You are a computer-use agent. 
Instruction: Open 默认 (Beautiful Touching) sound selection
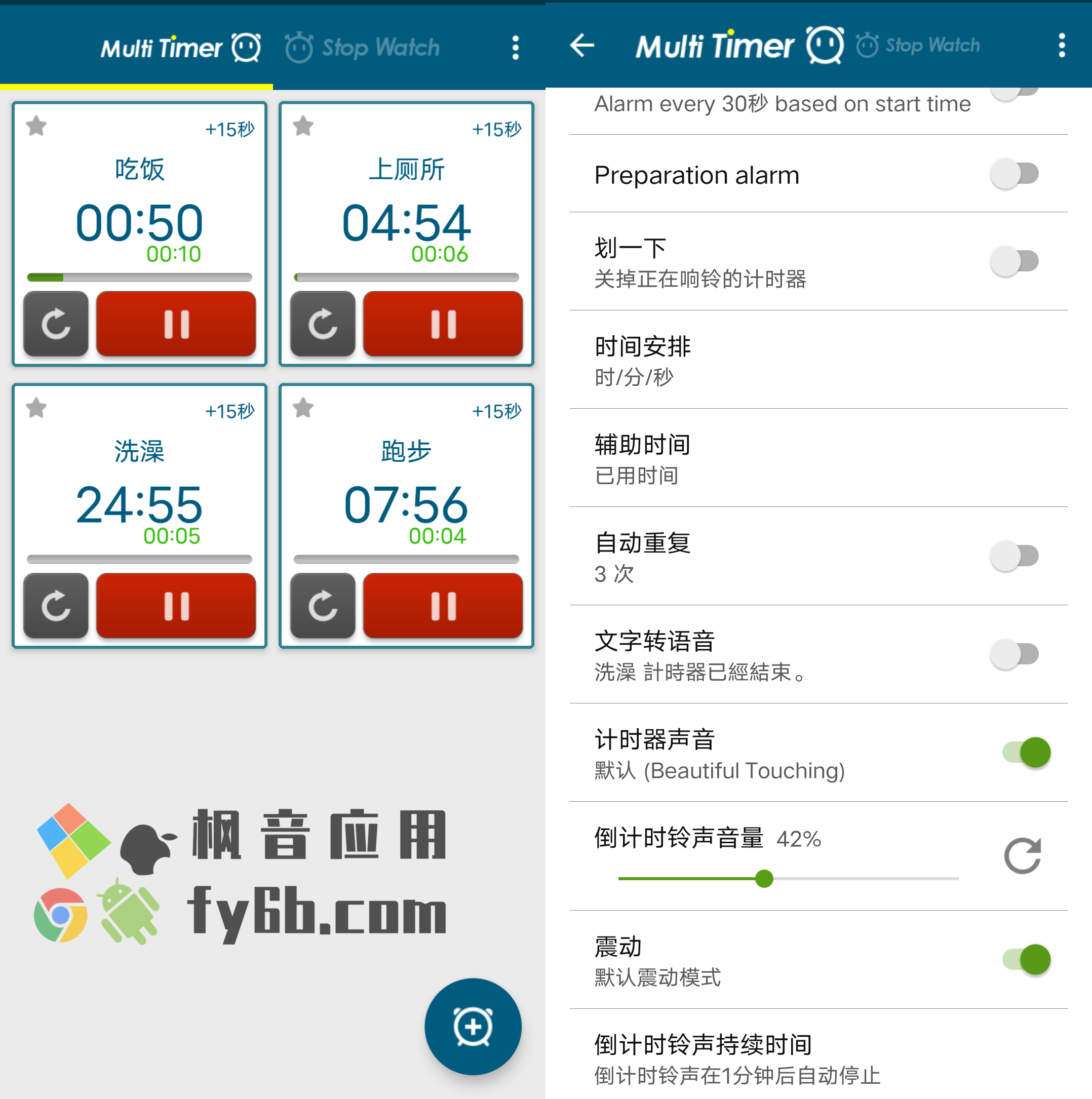point(719,770)
